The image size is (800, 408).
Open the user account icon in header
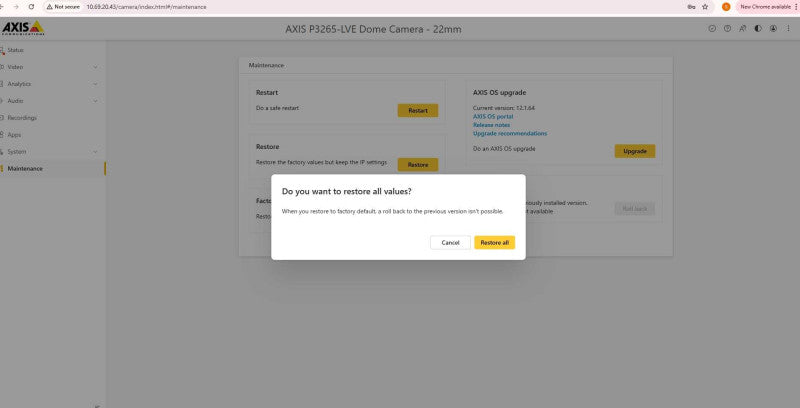pos(773,29)
